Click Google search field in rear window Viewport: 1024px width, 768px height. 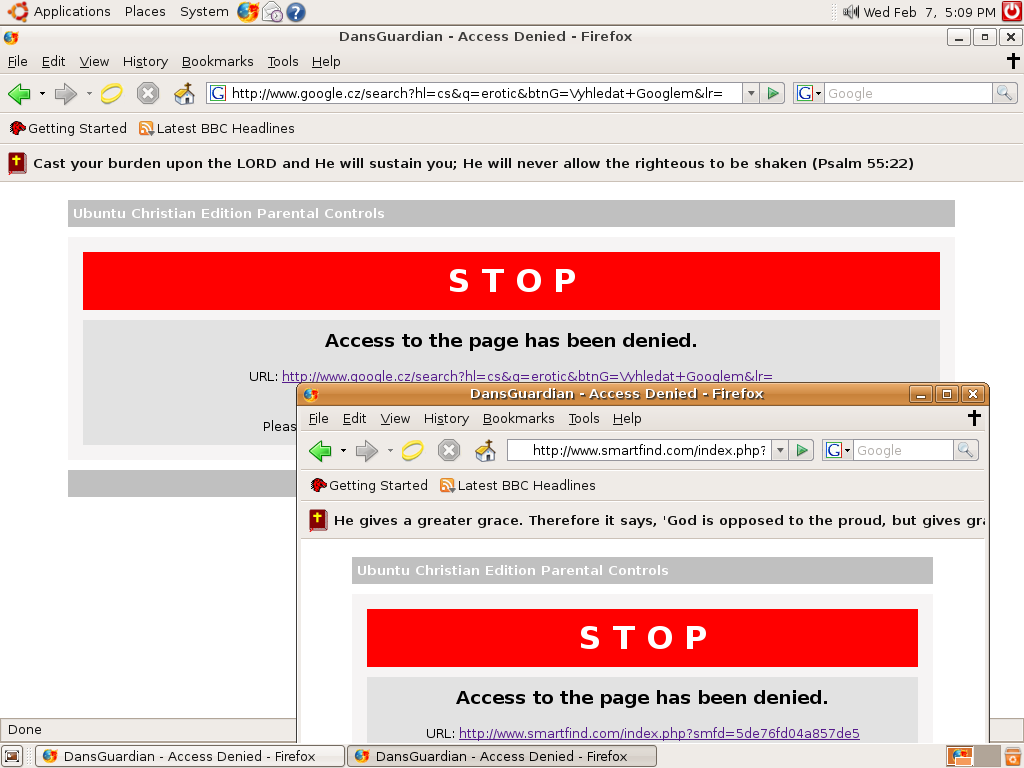pyautogui.click(x=908, y=93)
